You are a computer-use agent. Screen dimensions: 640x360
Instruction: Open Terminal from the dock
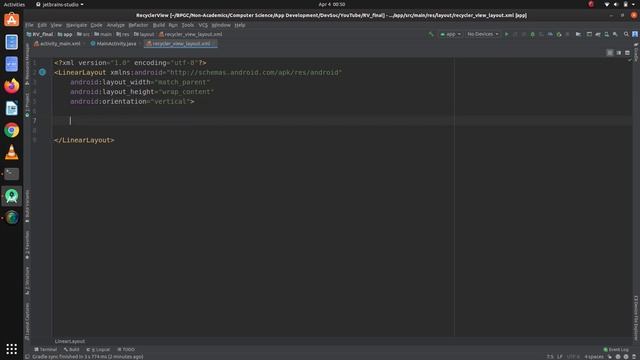[x=11, y=174]
